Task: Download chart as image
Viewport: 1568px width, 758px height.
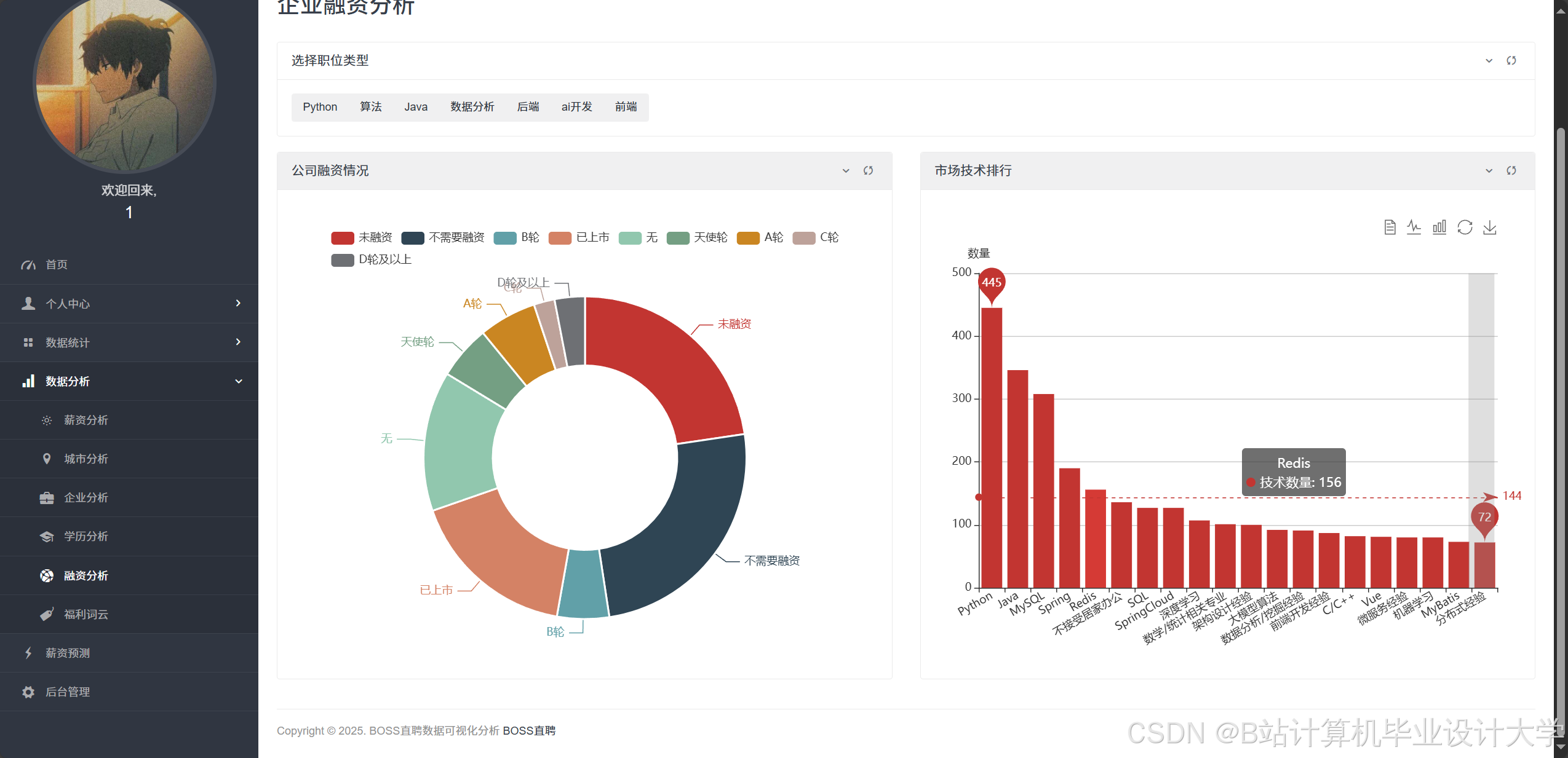Action: tap(1489, 227)
